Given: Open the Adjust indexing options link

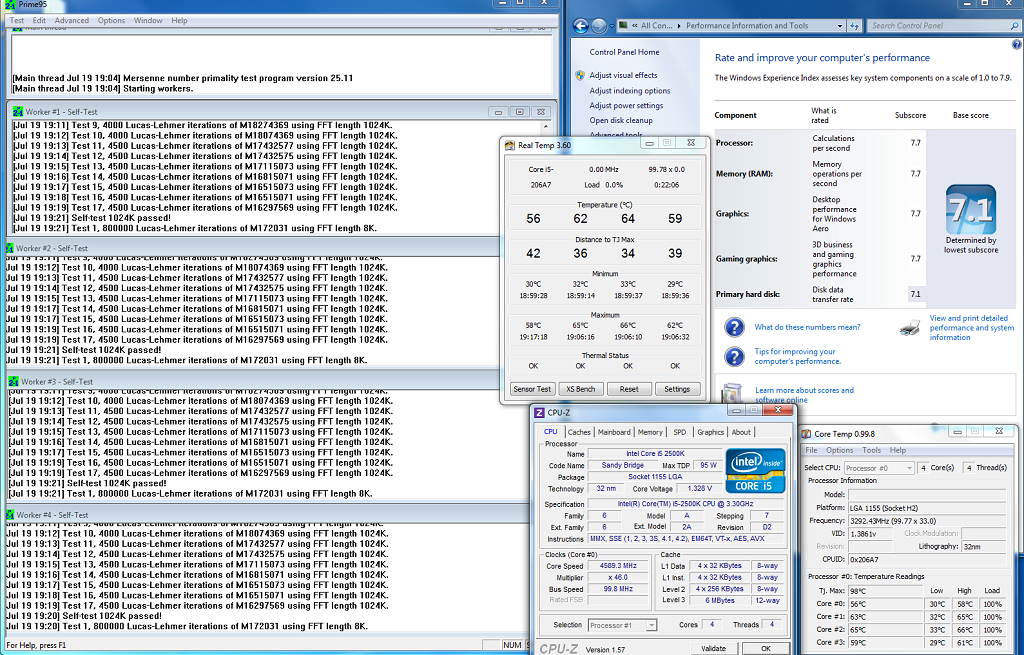Looking at the screenshot, I should 630,91.
